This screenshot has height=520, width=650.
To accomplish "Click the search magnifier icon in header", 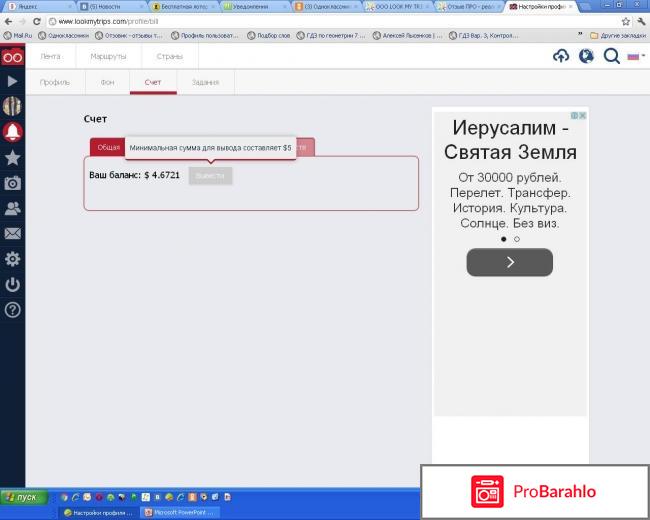I will tap(611, 57).
